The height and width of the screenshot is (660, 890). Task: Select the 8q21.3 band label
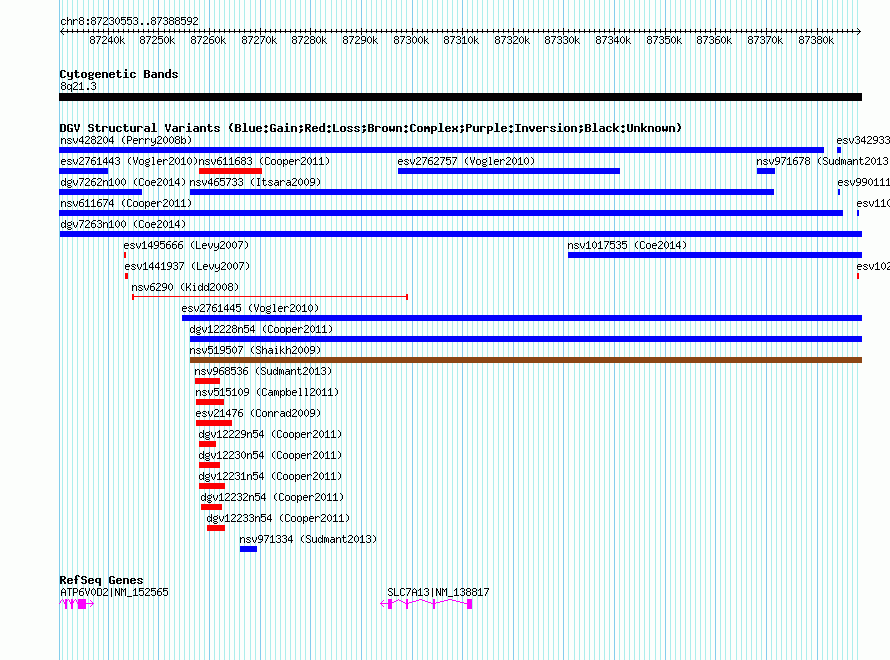point(78,86)
